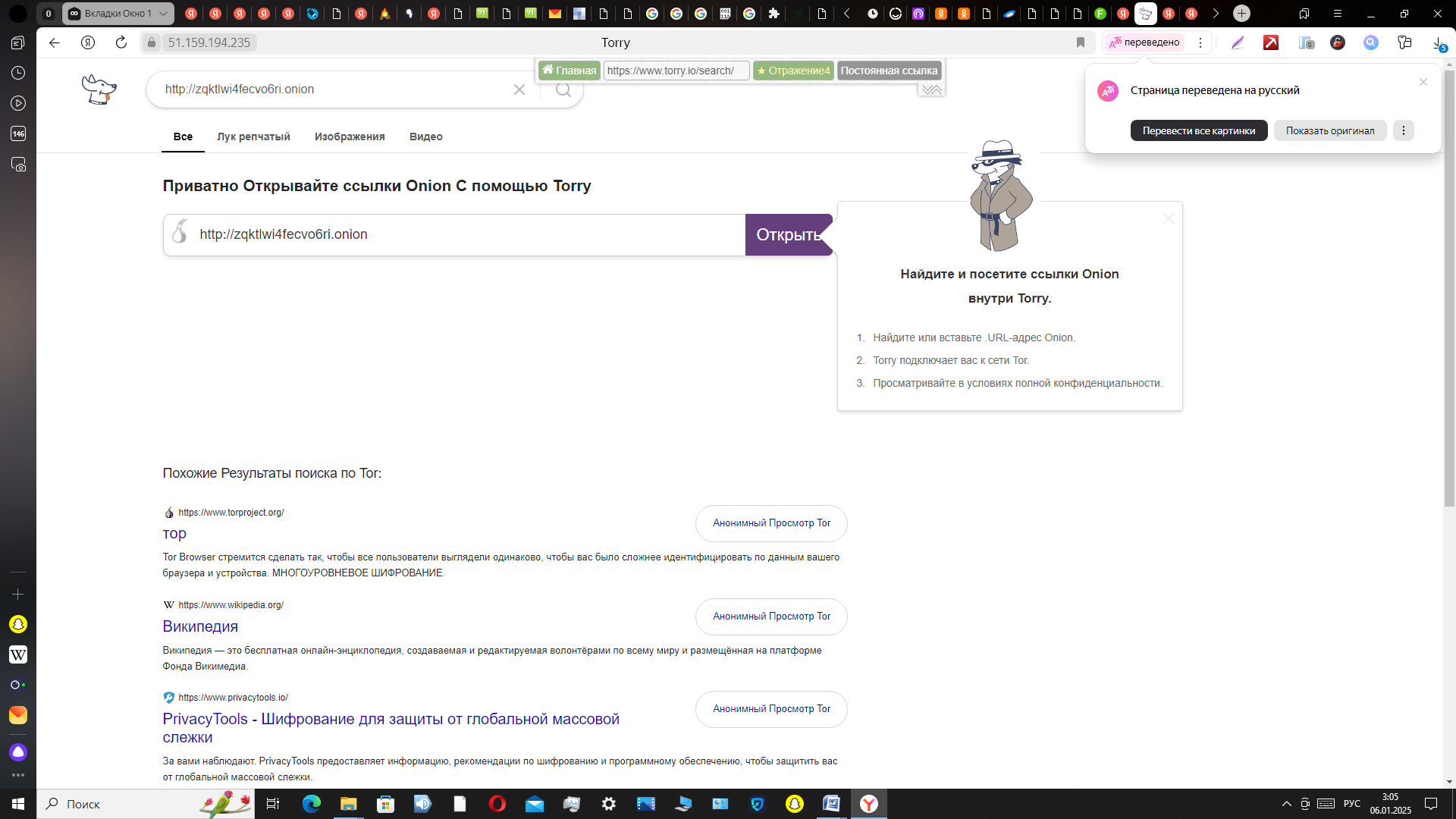The height and width of the screenshot is (819, 1456).
Task: Click the bookmark icon in the address bar
Action: 1081,42
